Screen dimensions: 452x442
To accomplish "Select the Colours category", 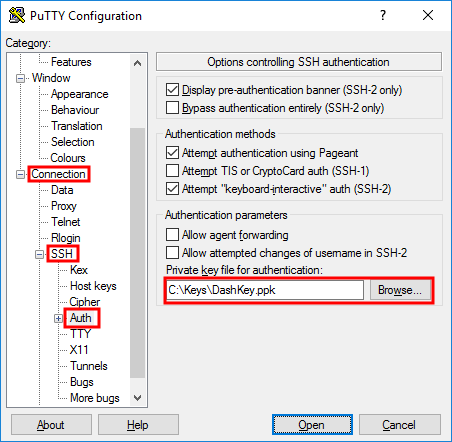I will tap(68, 158).
